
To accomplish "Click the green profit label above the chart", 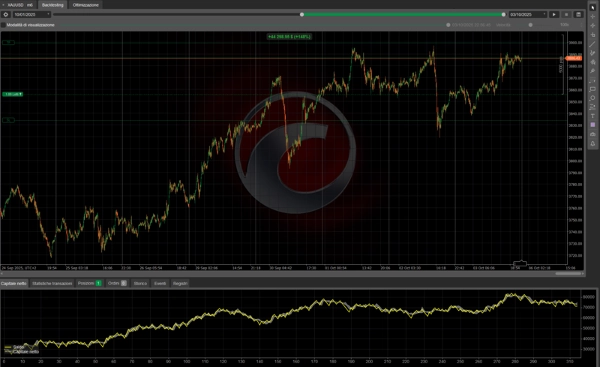I will 290,37.
